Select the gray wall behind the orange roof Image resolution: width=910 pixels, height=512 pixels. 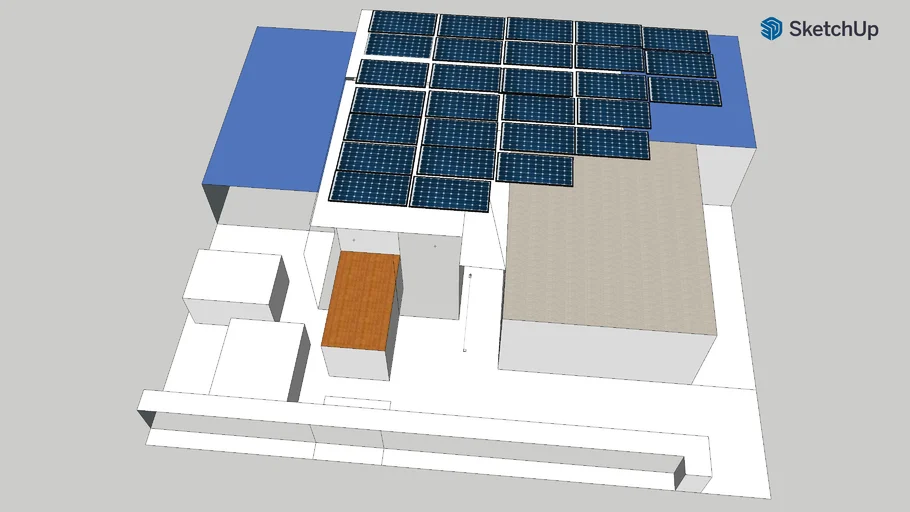[x=431, y=278]
